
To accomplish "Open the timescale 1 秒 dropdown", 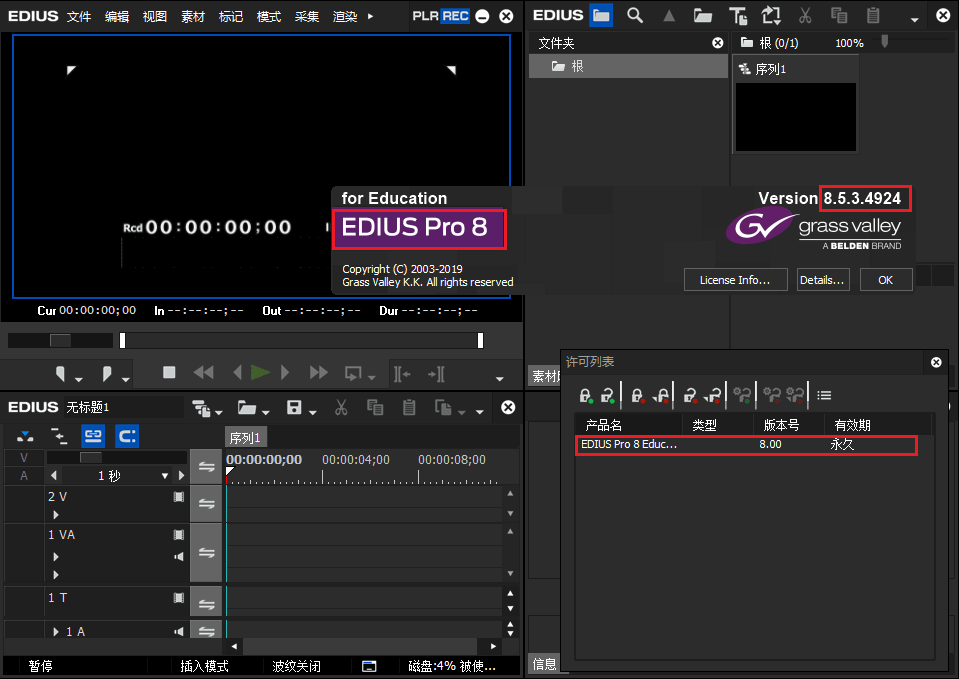I will (x=165, y=476).
